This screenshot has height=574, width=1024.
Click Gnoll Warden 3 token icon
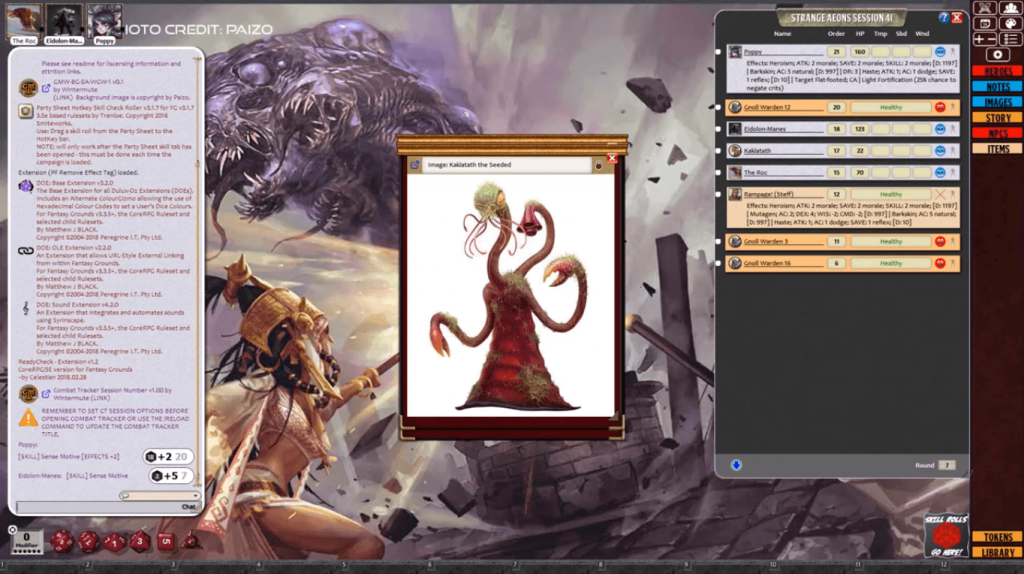point(735,242)
